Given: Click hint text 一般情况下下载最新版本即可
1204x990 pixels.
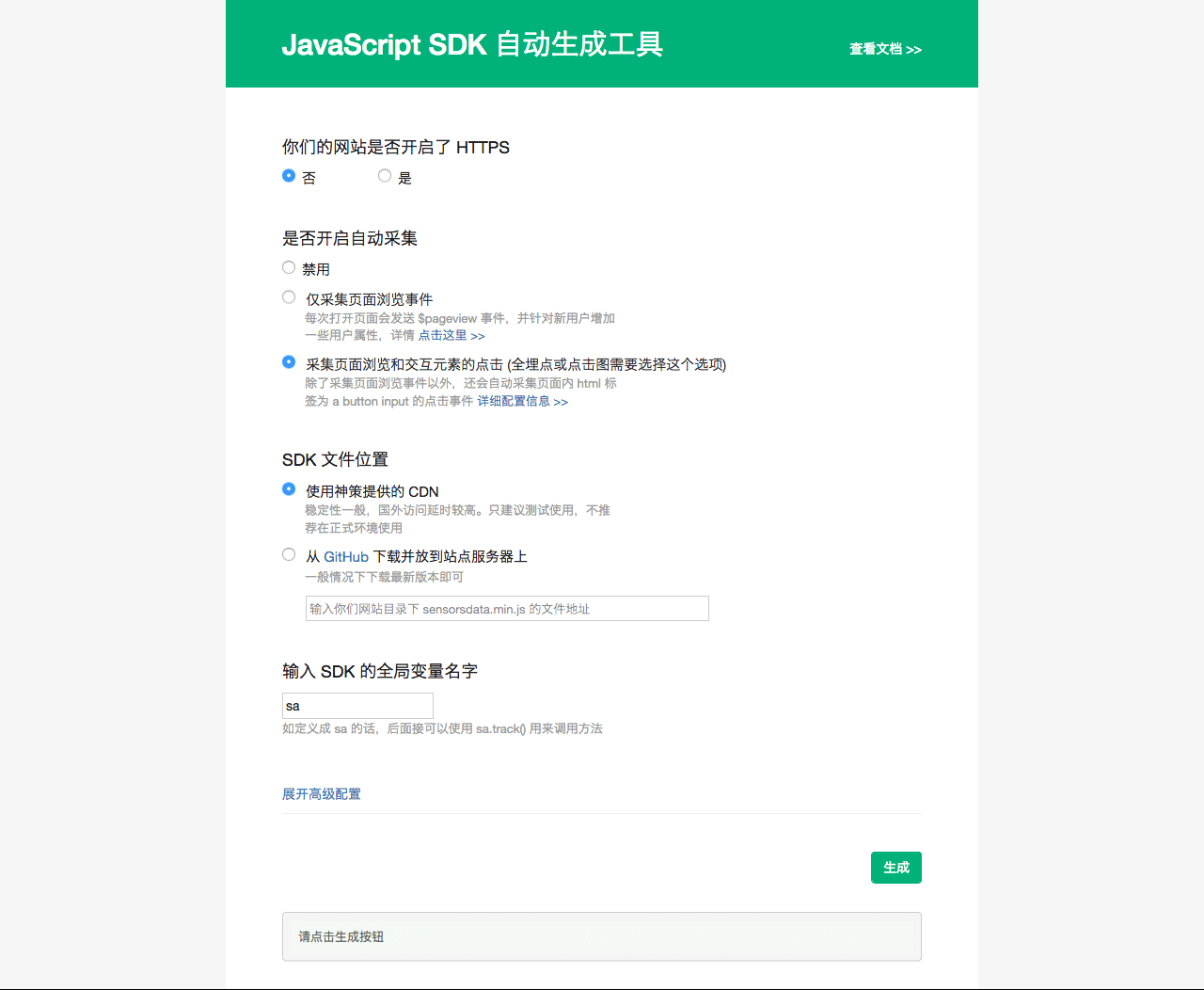Looking at the screenshot, I should click(x=384, y=577).
